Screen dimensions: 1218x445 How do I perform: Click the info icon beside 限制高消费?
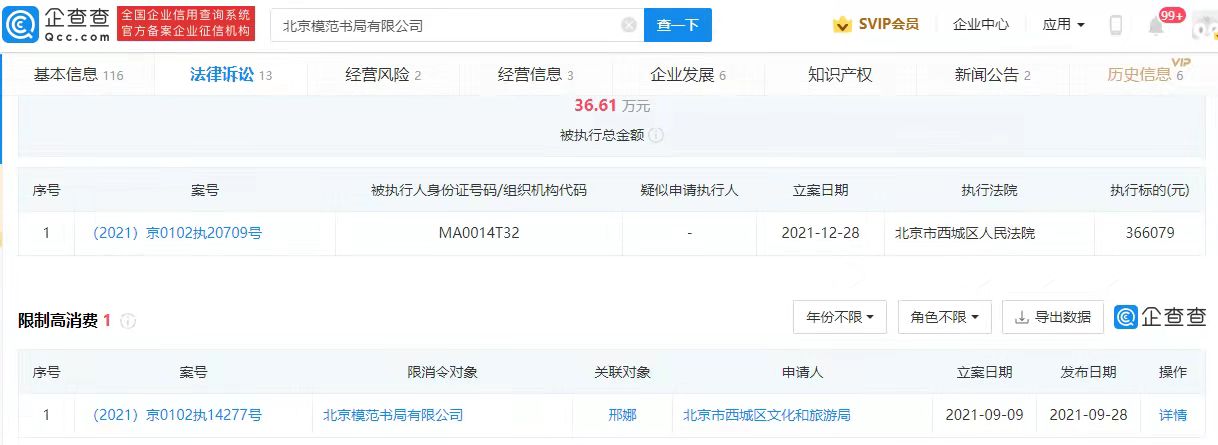[128, 322]
